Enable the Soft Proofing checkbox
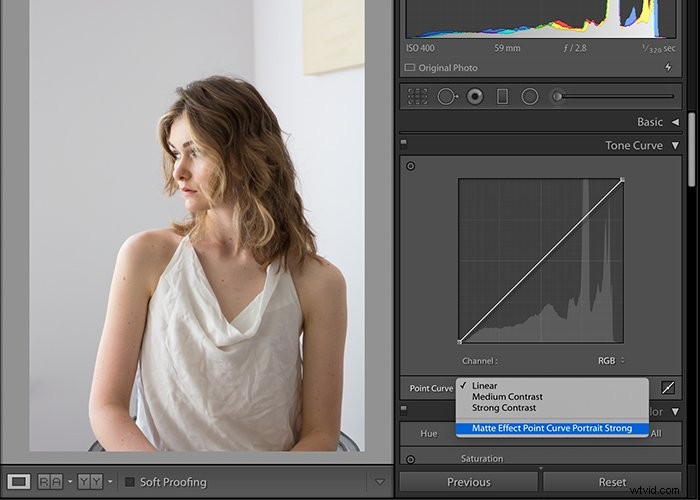This screenshot has width=700, height=500. point(130,482)
